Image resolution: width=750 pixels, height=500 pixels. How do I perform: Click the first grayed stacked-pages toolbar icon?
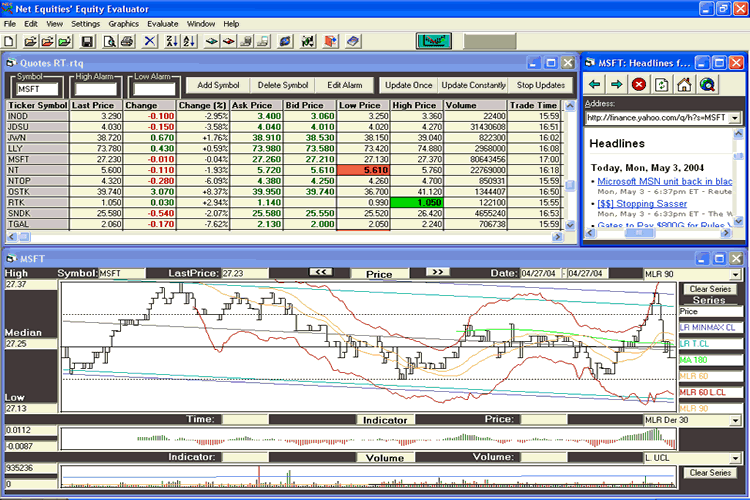[246, 42]
